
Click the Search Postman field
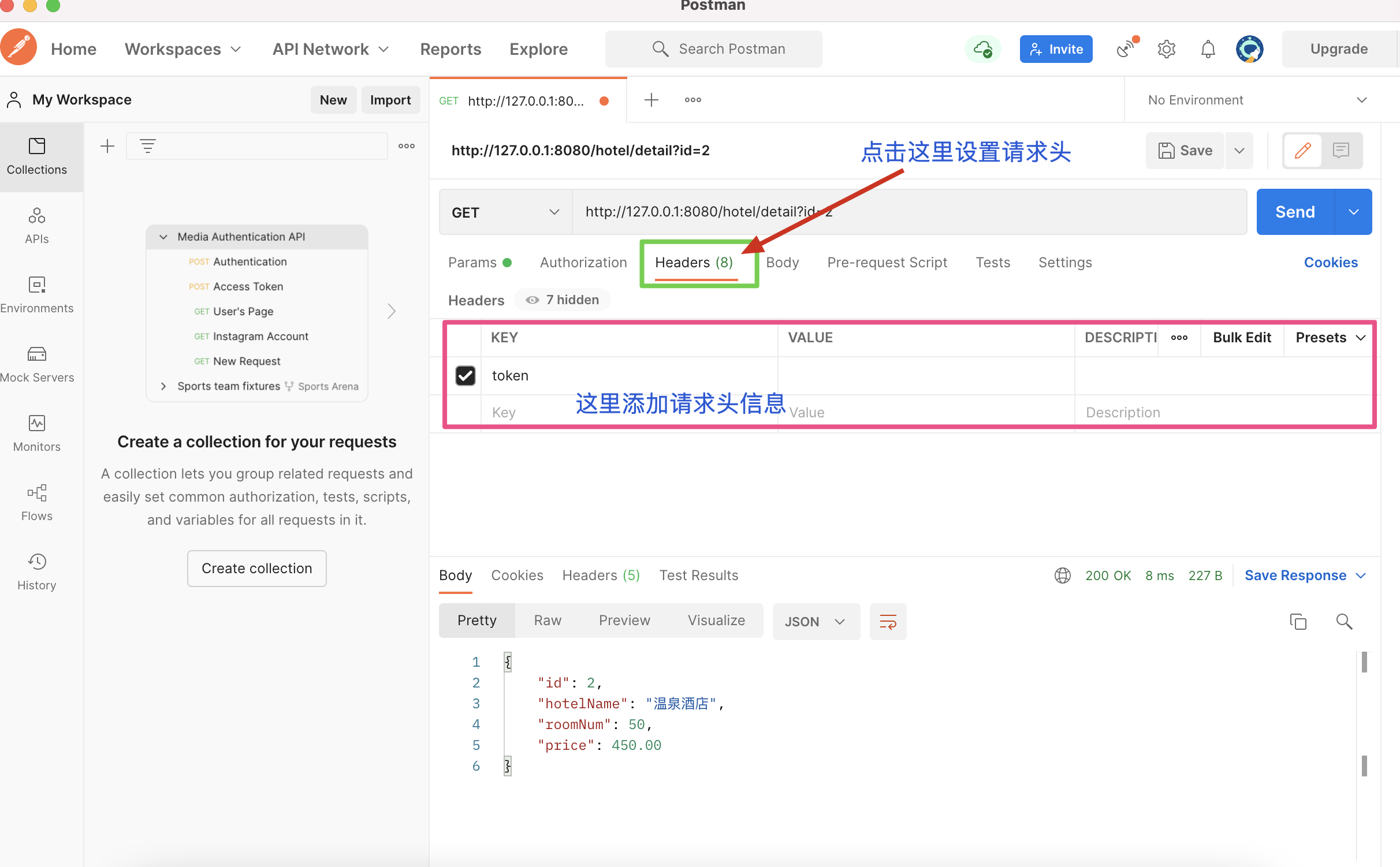click(x=714, y=49)
